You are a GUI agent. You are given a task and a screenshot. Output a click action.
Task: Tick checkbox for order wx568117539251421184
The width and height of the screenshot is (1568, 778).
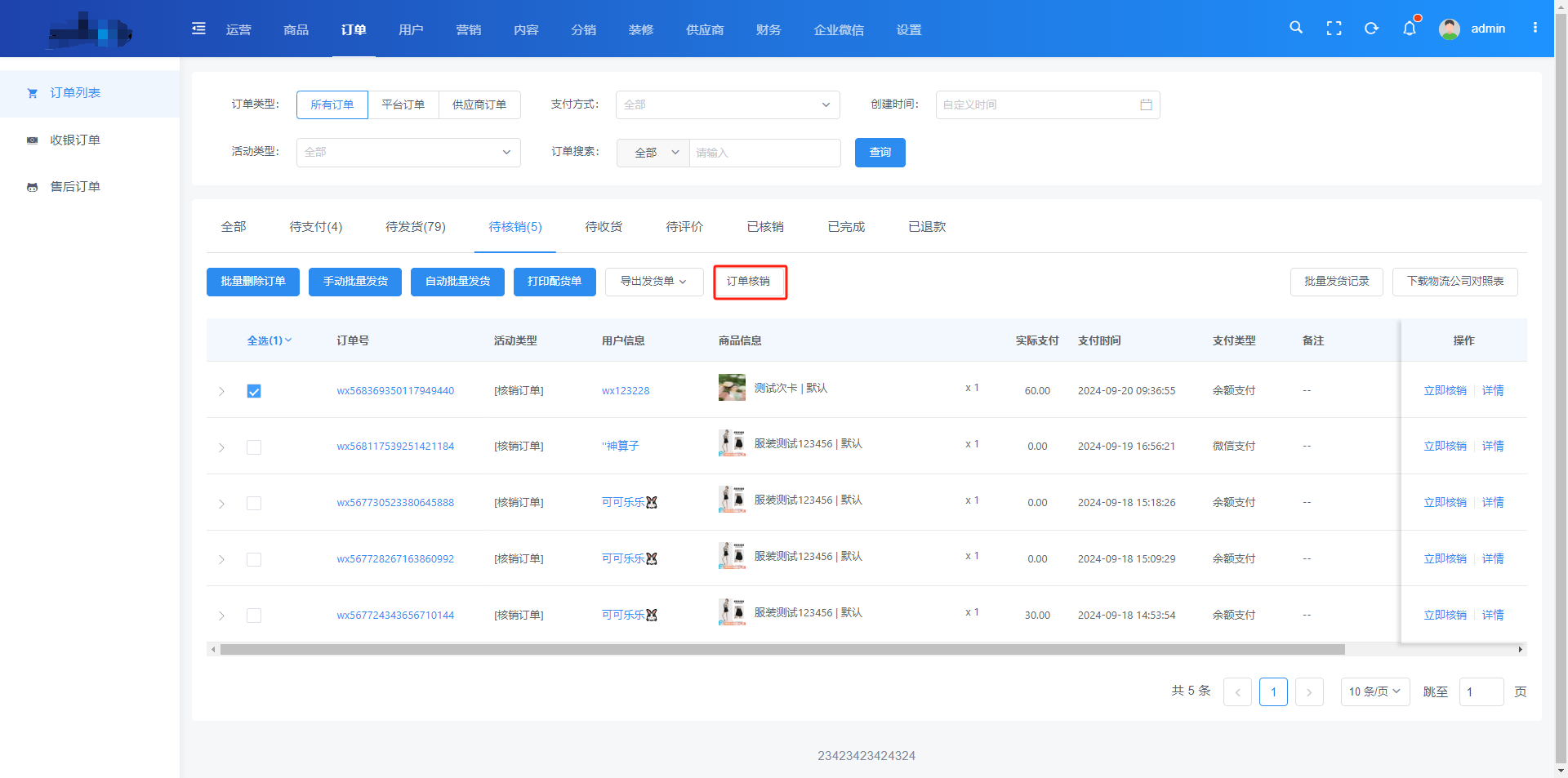tap(254, 447)
